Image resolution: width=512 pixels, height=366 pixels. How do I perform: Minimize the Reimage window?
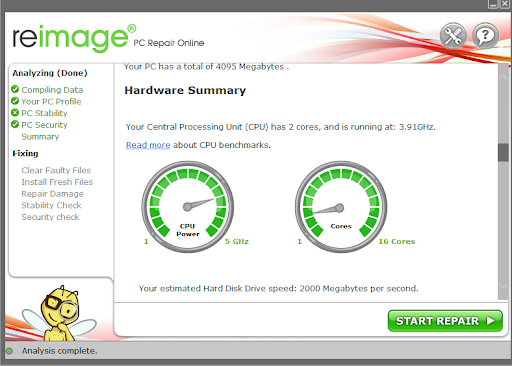coord(493,4)
